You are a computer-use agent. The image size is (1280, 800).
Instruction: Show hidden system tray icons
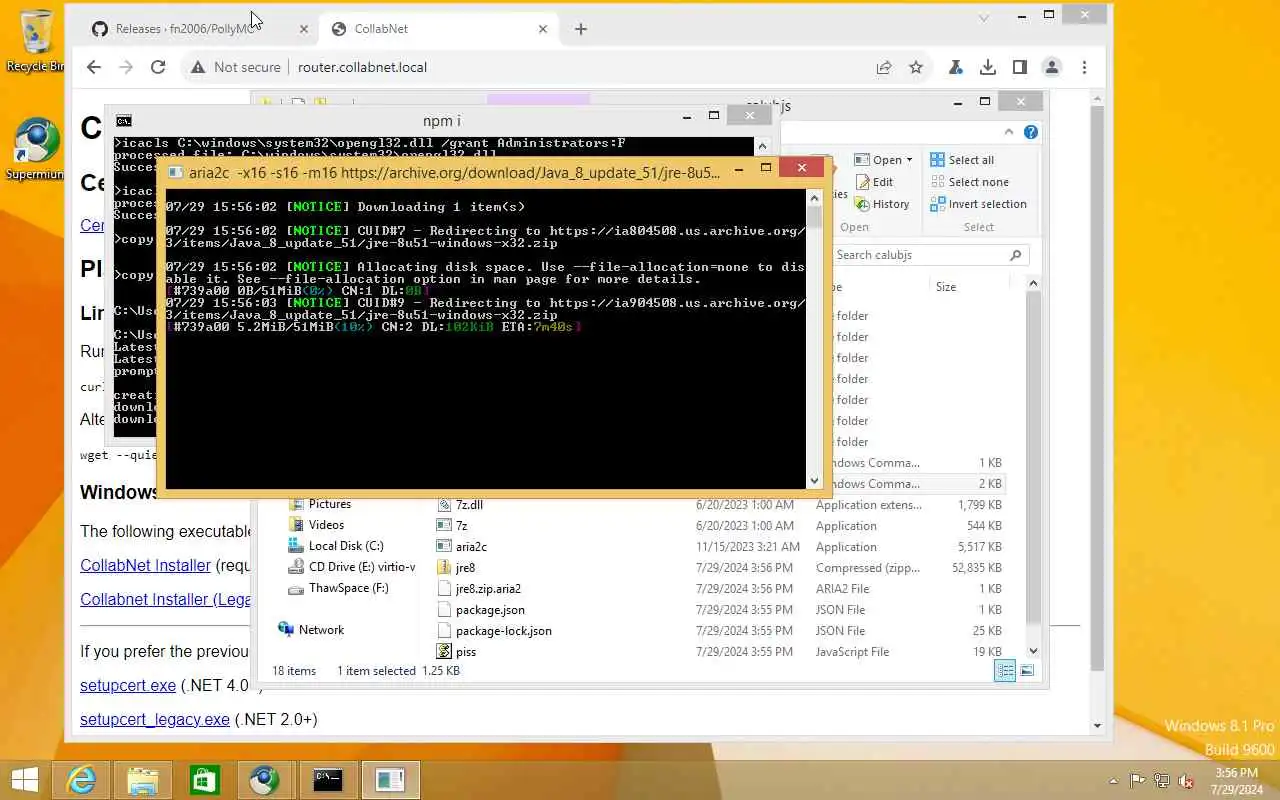pyautogui.click(x=1113, y=781)
